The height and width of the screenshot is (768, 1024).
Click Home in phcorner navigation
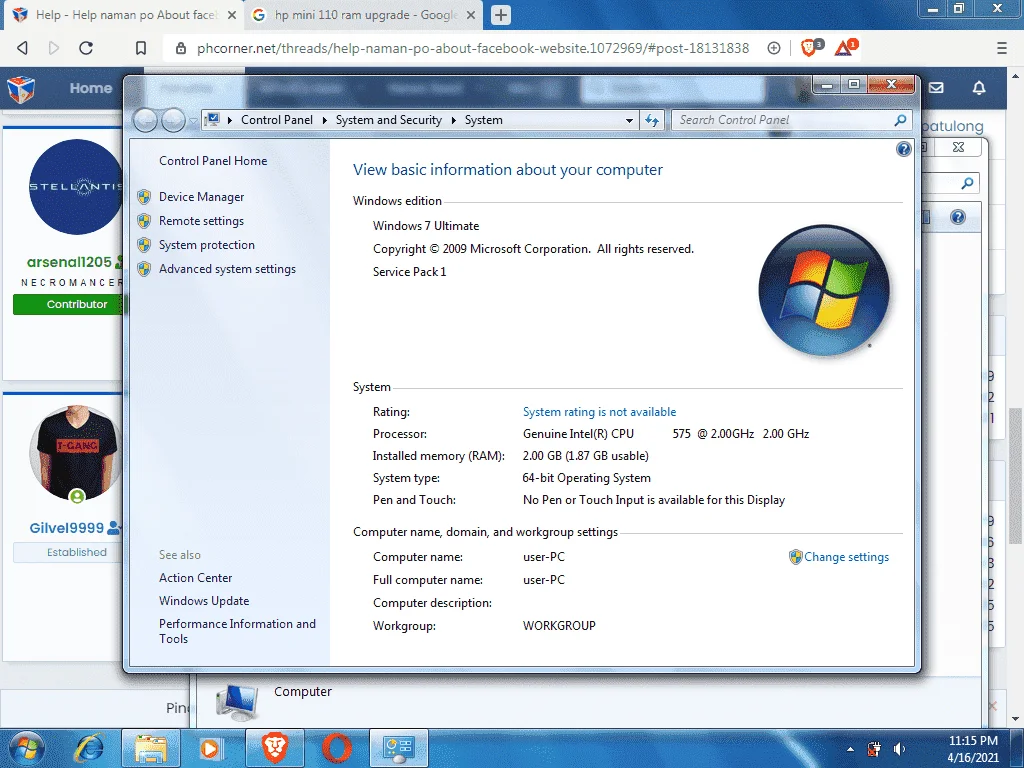pyautogui.click(x=91, y=88)
